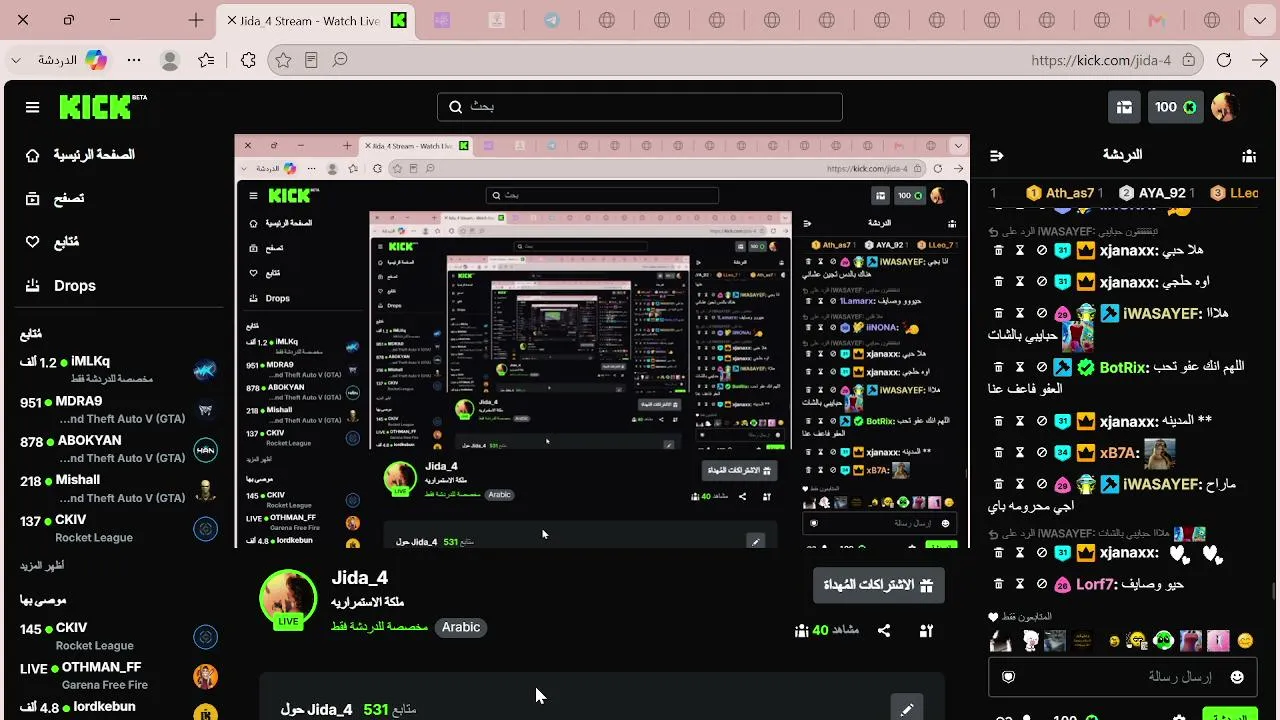Open MDRA9 channel in sidebar
1280x720 pixels.
[x=118, y=410]
